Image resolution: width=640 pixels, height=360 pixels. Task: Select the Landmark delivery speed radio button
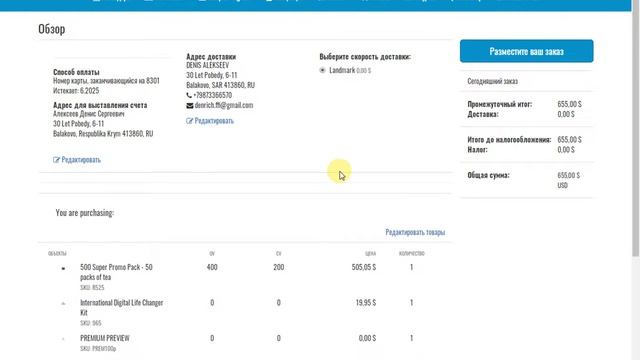pyautogui.click(x=322, y=70)
